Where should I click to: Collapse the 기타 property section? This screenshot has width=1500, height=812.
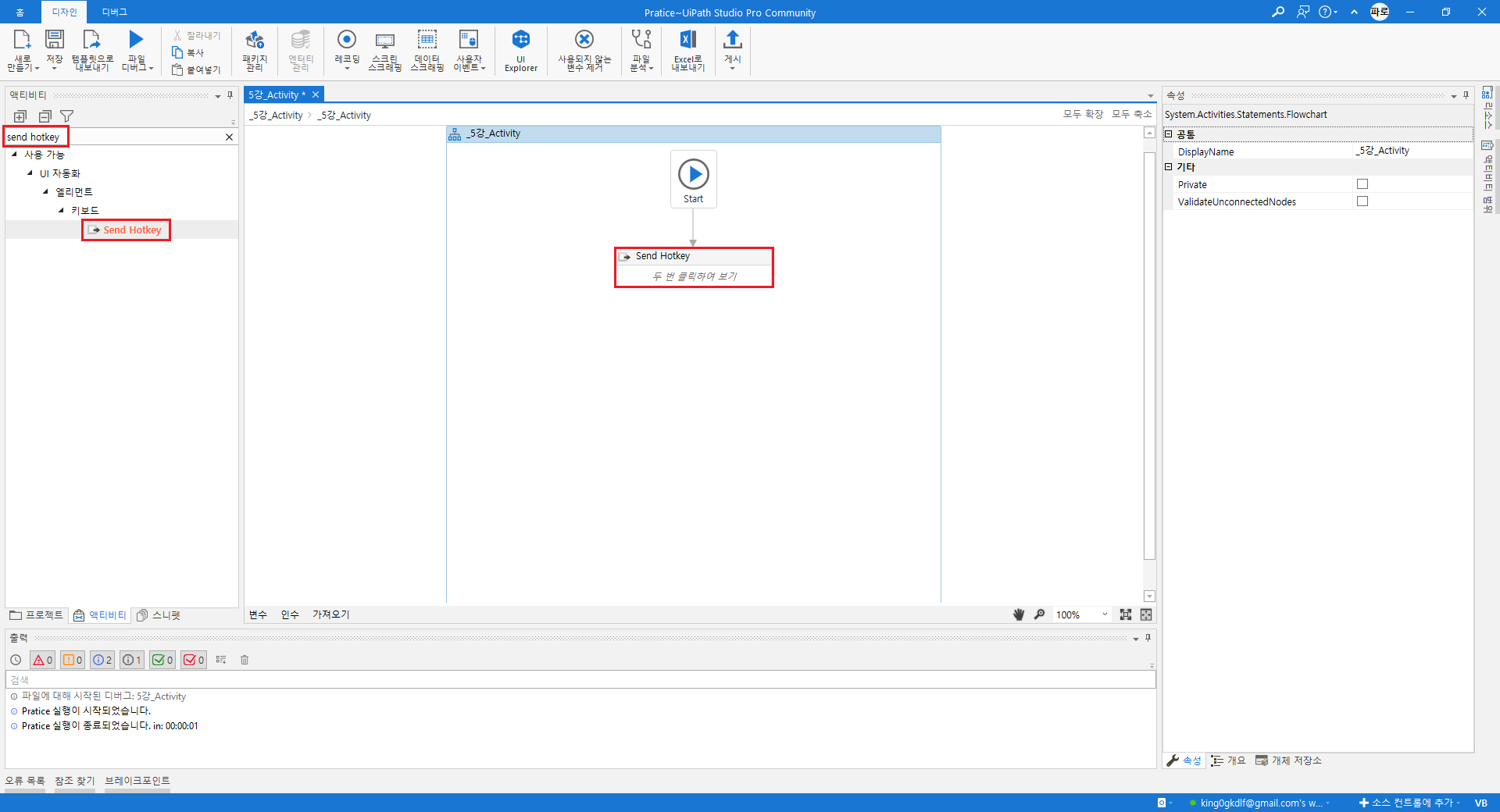coord(1169,167)
